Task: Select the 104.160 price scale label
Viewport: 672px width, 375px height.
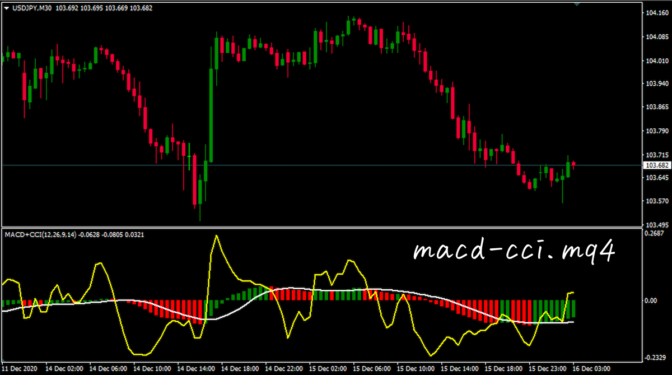Action: pyautogui.click(x=657, y=13)
